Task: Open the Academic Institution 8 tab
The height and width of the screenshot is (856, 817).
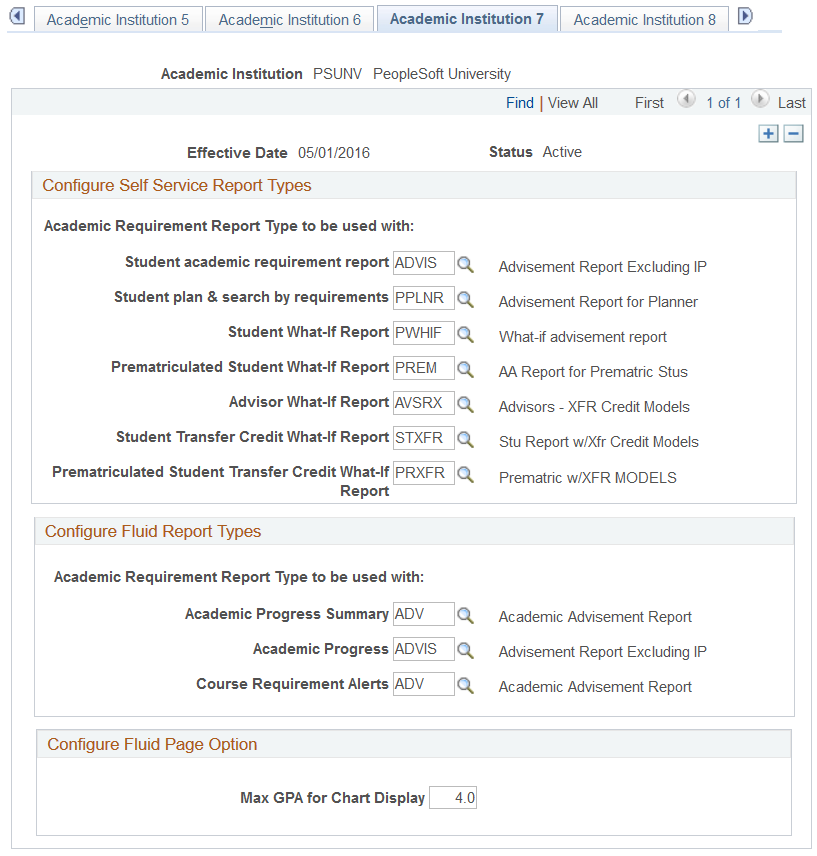Action: pyautogui.click(x=644, y=18)
